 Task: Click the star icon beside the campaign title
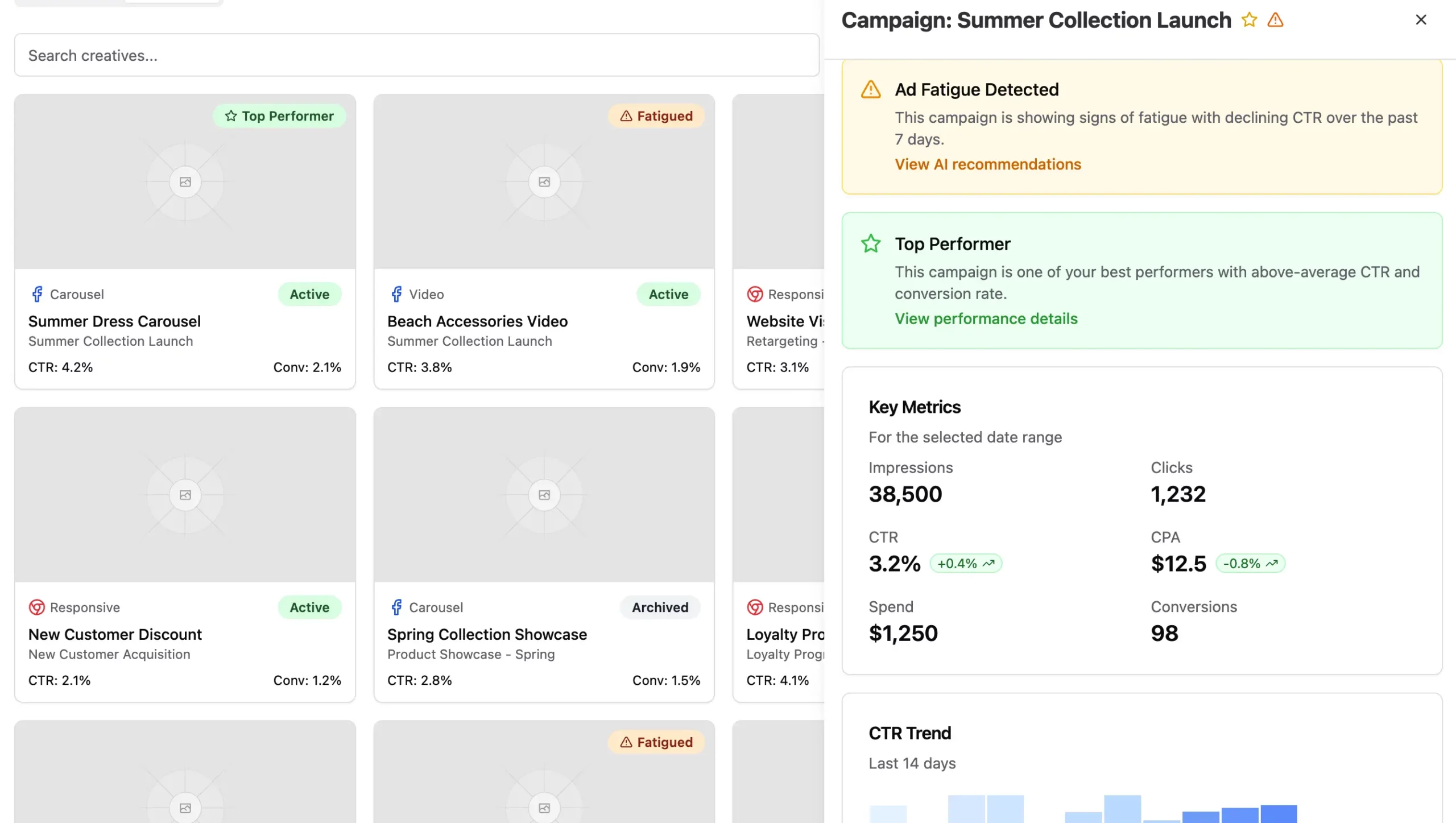tap(1249, 20)
